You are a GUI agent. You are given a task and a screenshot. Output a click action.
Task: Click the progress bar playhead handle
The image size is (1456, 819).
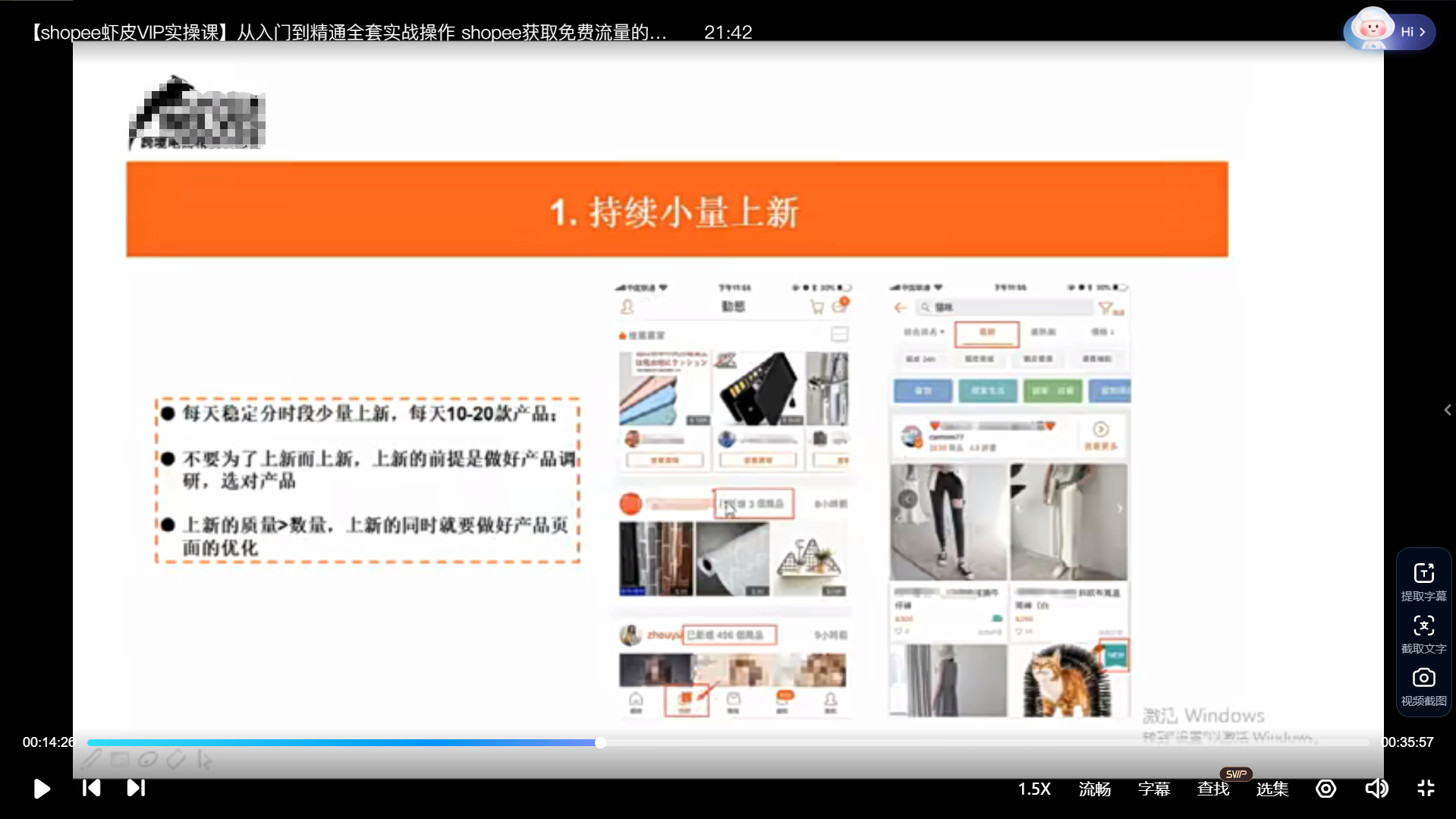click(x=600, y=742)
